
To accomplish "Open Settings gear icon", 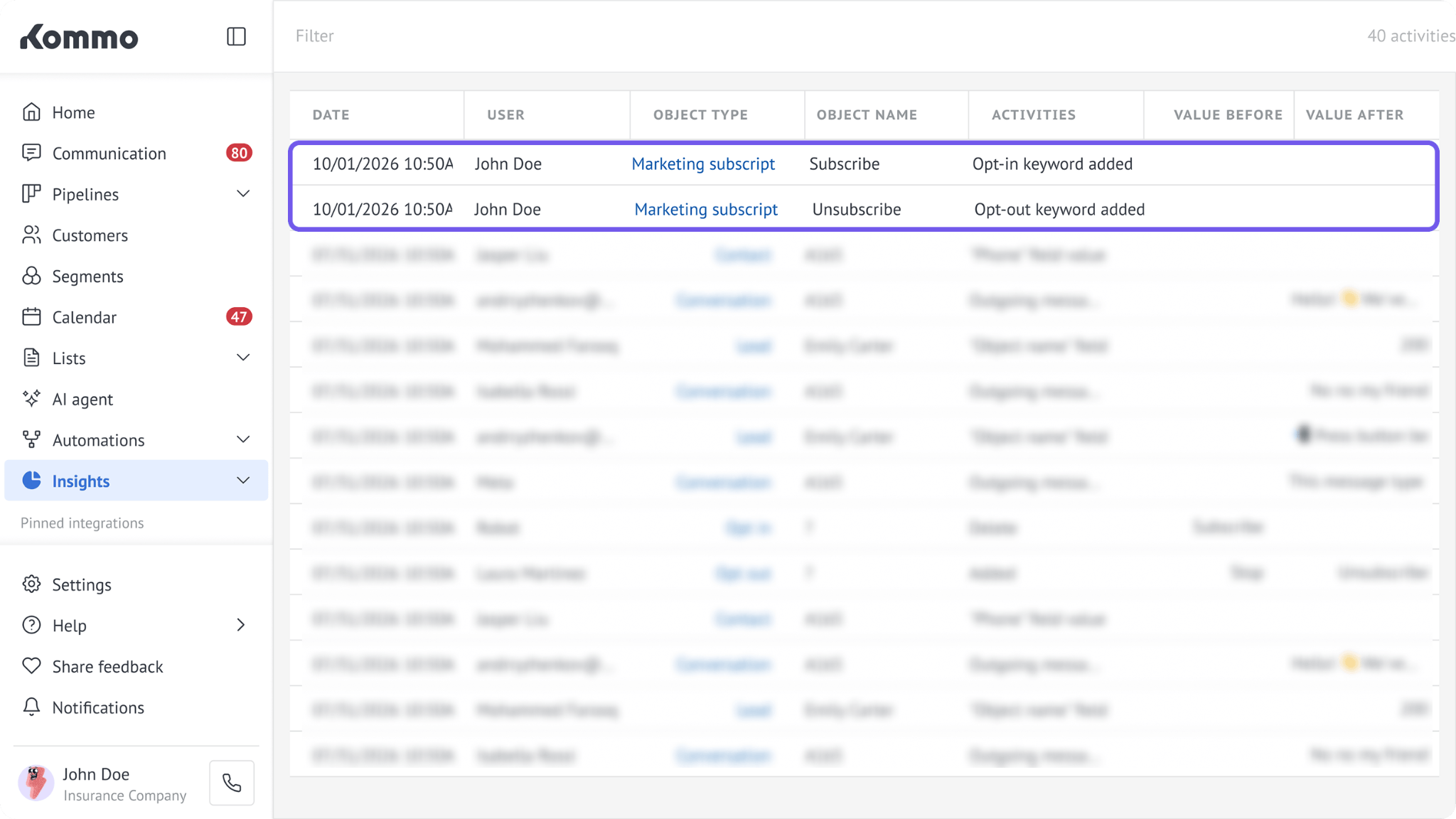I will tap(31, 584).
